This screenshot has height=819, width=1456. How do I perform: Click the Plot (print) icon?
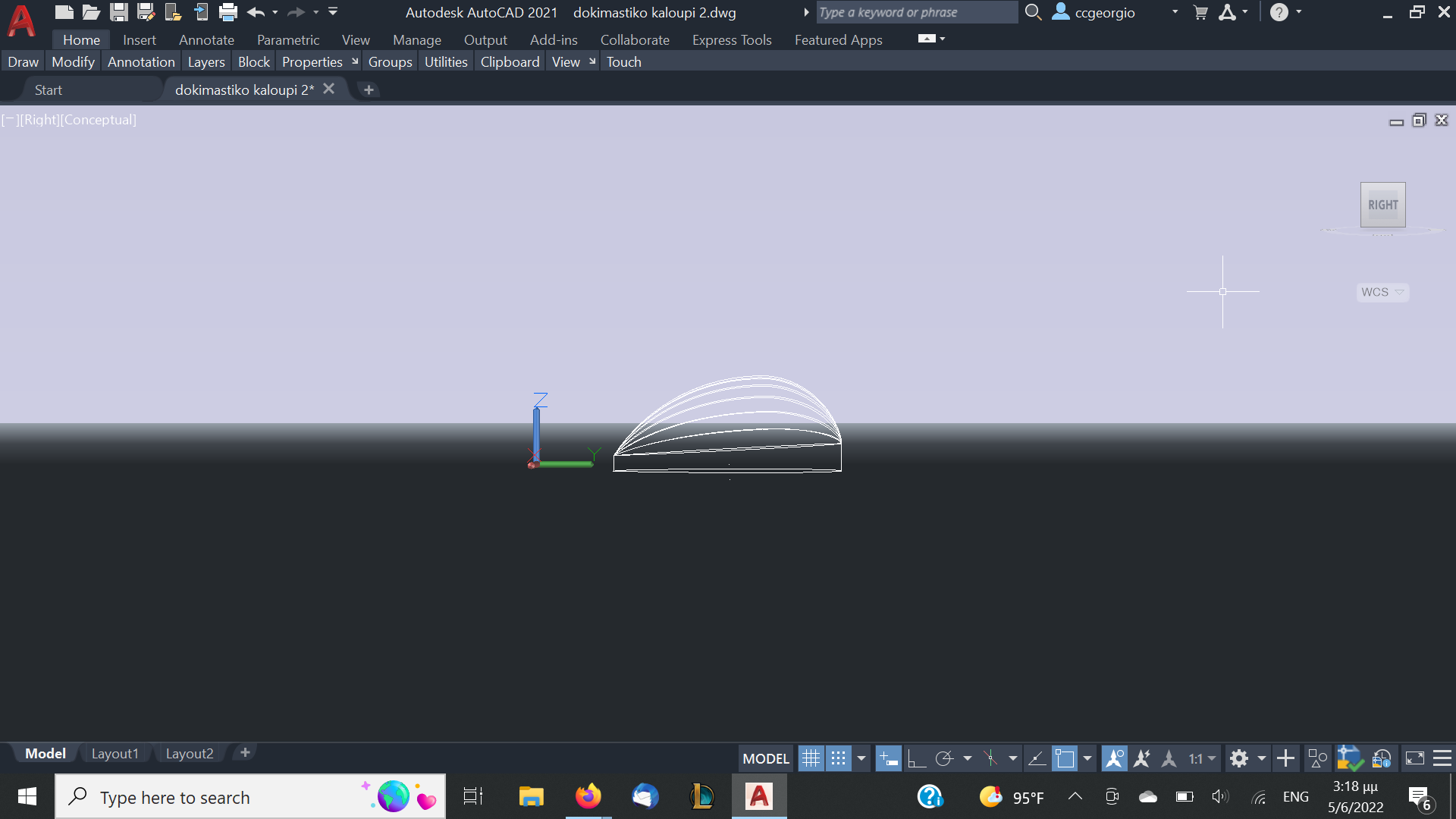(x=228, y=12)
